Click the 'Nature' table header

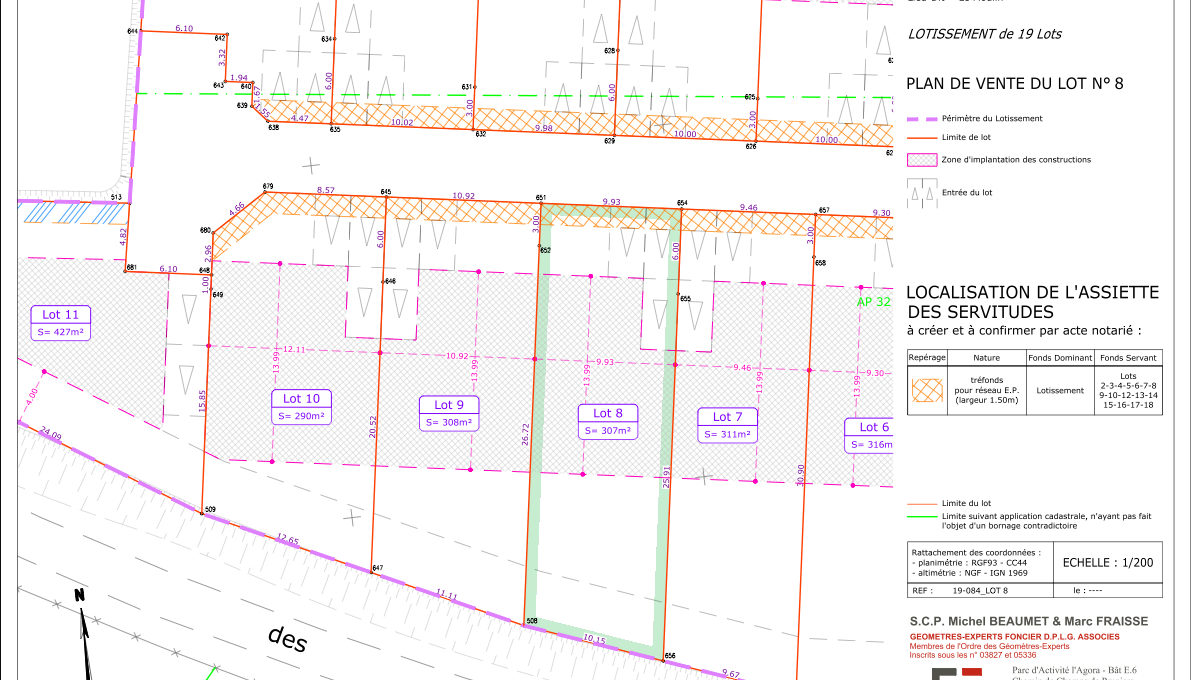pos(987,358)
